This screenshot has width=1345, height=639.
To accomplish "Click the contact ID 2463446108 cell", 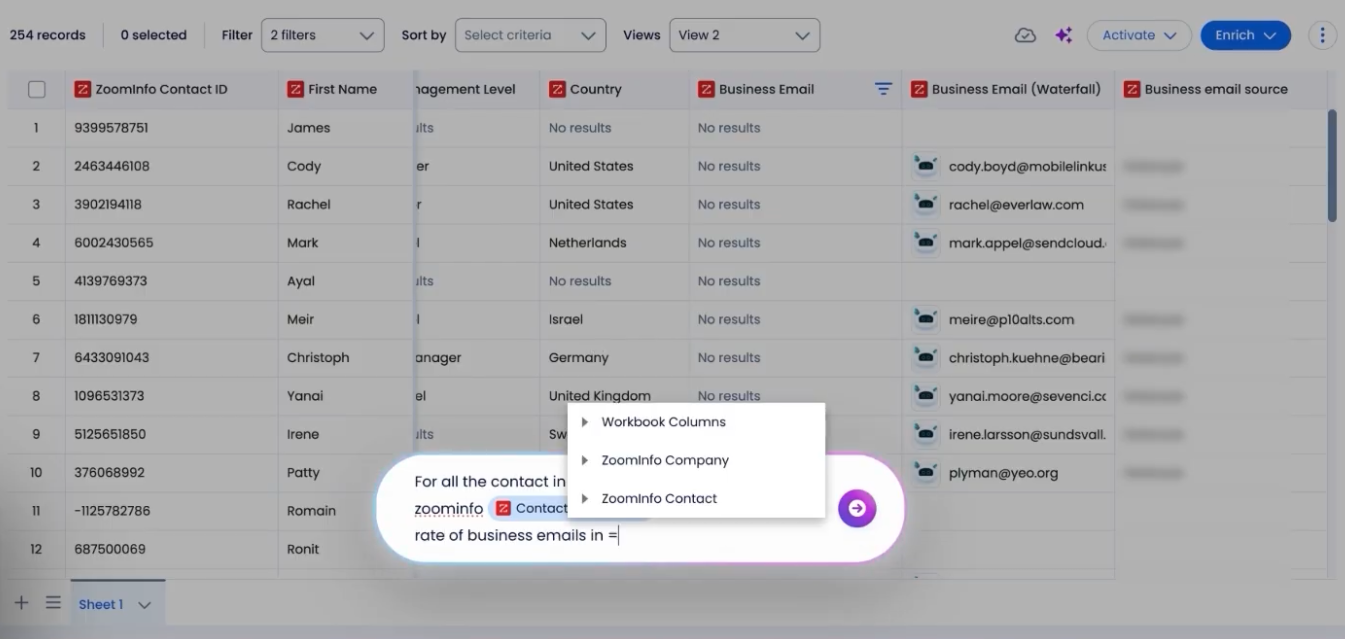I will coord(171,166).
